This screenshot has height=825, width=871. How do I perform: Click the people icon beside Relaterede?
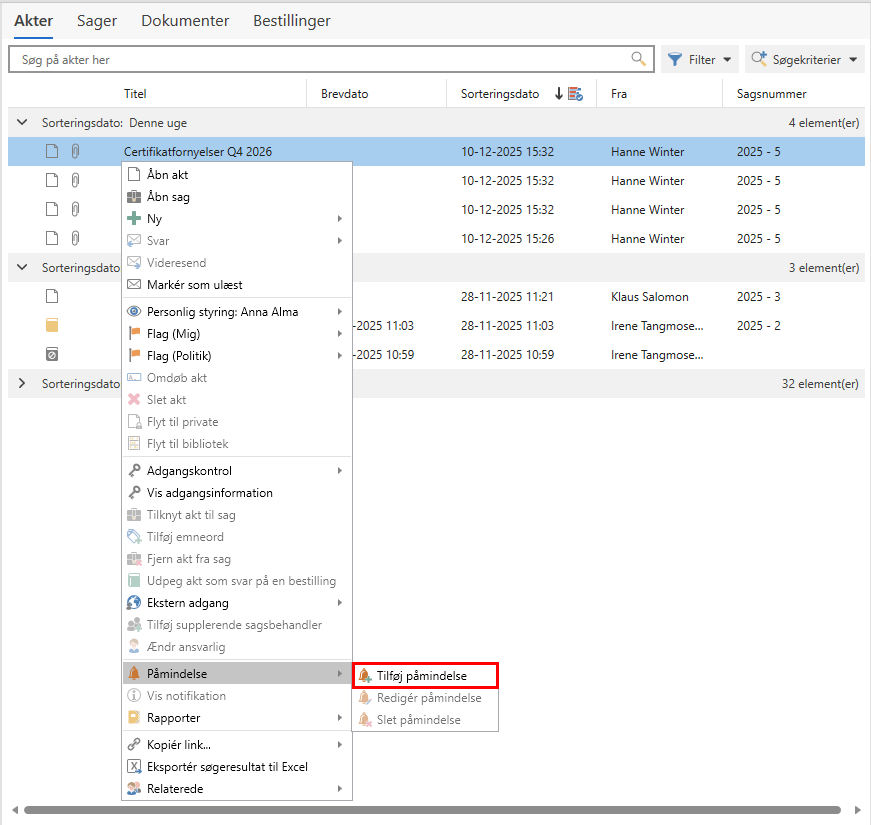coord(134,788)
